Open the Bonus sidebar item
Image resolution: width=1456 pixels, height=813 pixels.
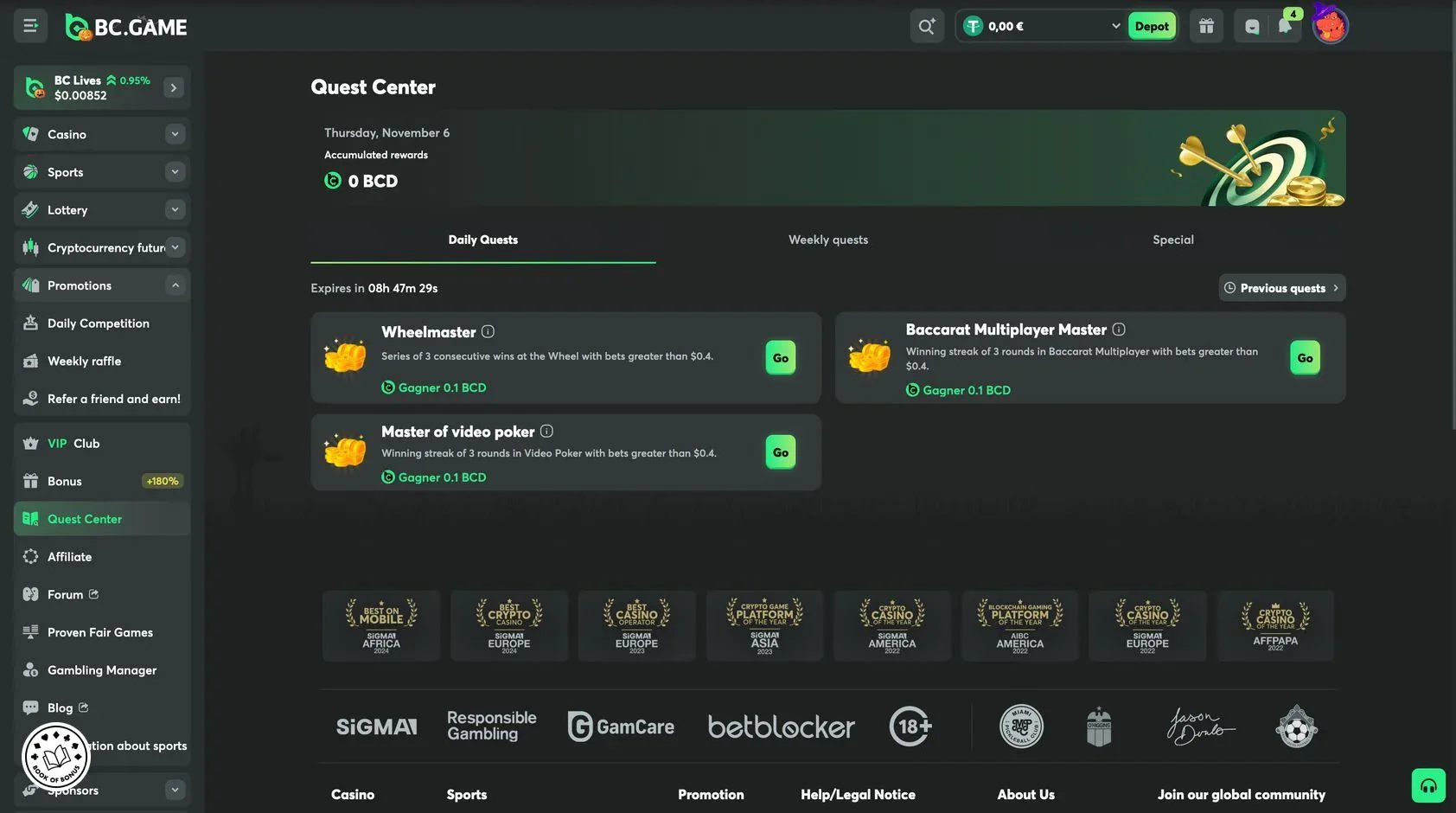102,481
